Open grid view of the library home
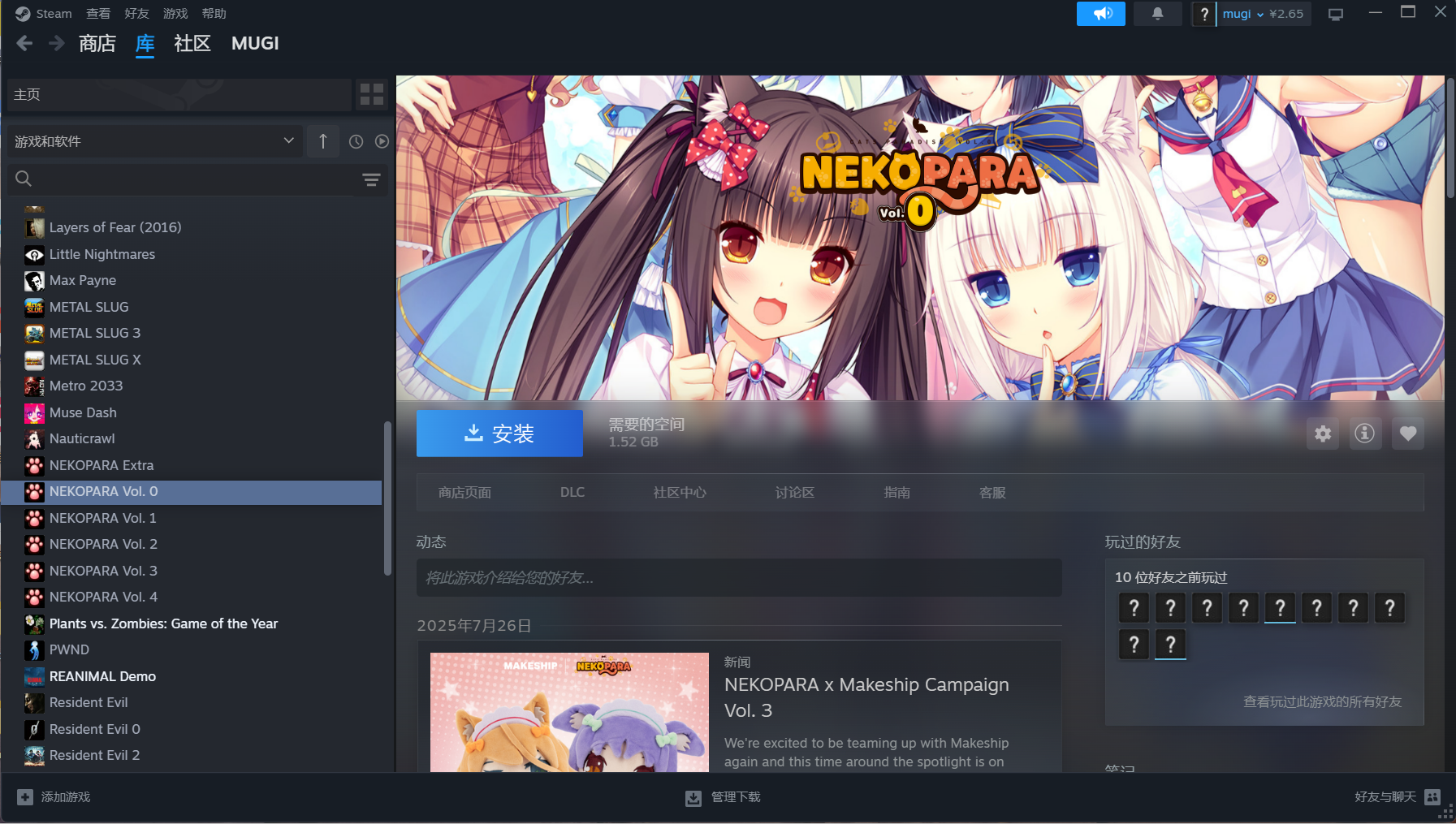This screenshot has width=1456, height=824. pos(372,94)
